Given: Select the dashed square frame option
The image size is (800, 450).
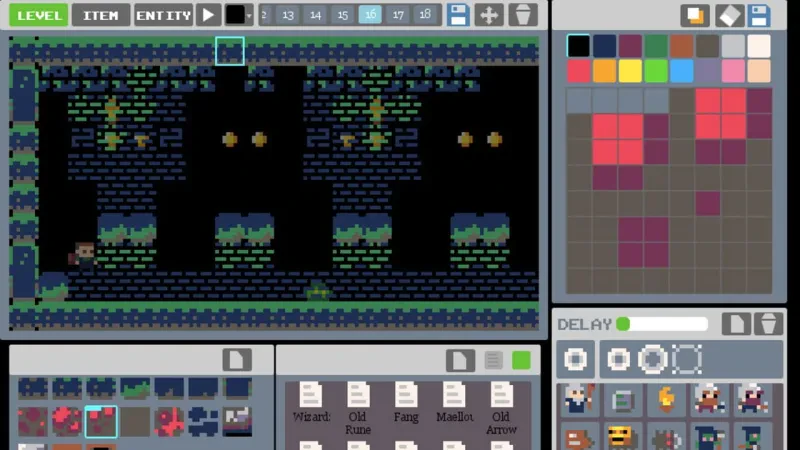Looking at the screenshot, I should (687, 359).
